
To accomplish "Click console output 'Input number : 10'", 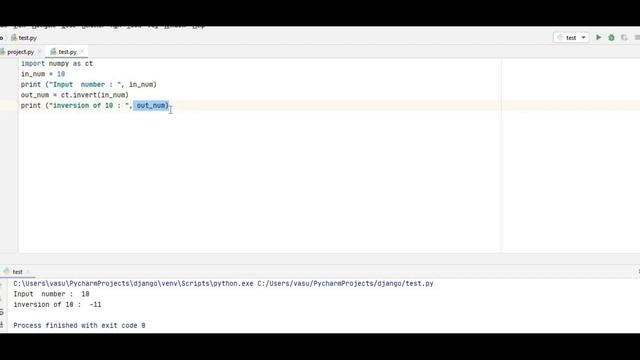I will click(x=51, y=294).
